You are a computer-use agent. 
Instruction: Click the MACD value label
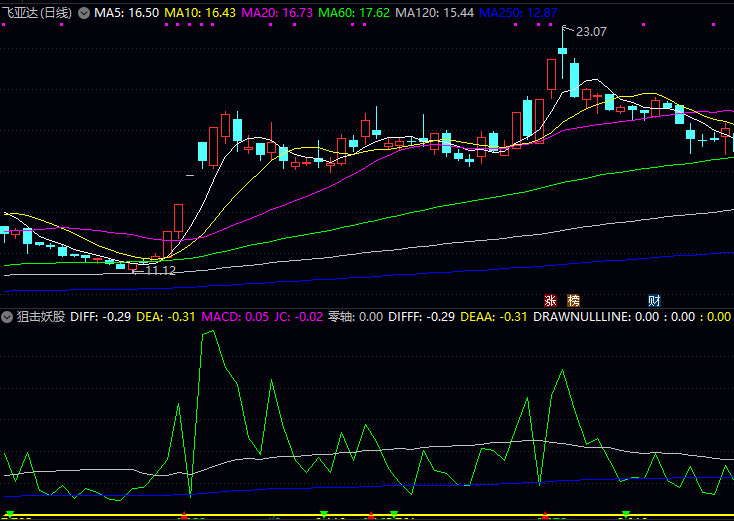(235, 317)
